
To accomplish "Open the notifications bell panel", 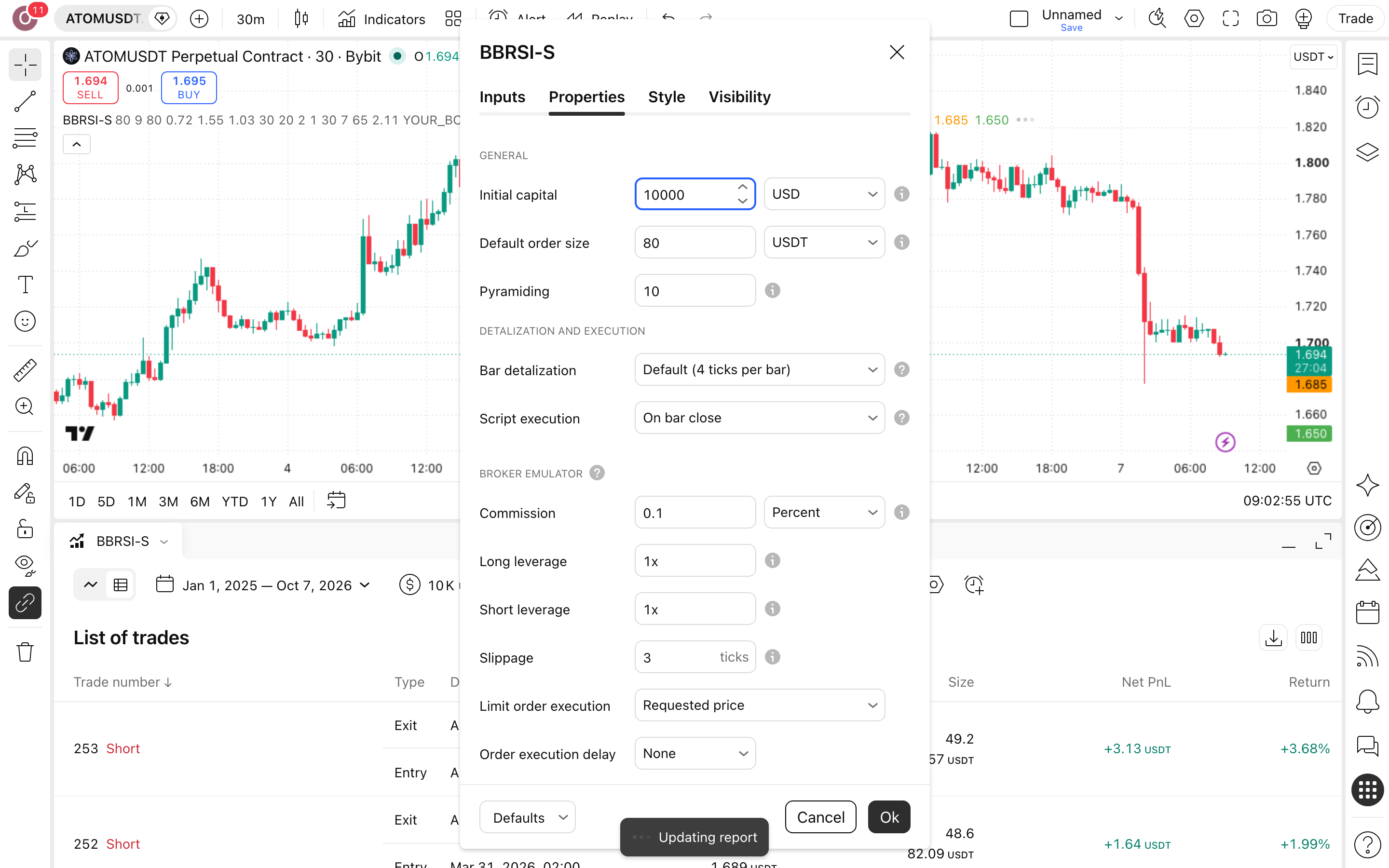I will click(x=1367, y=701).
